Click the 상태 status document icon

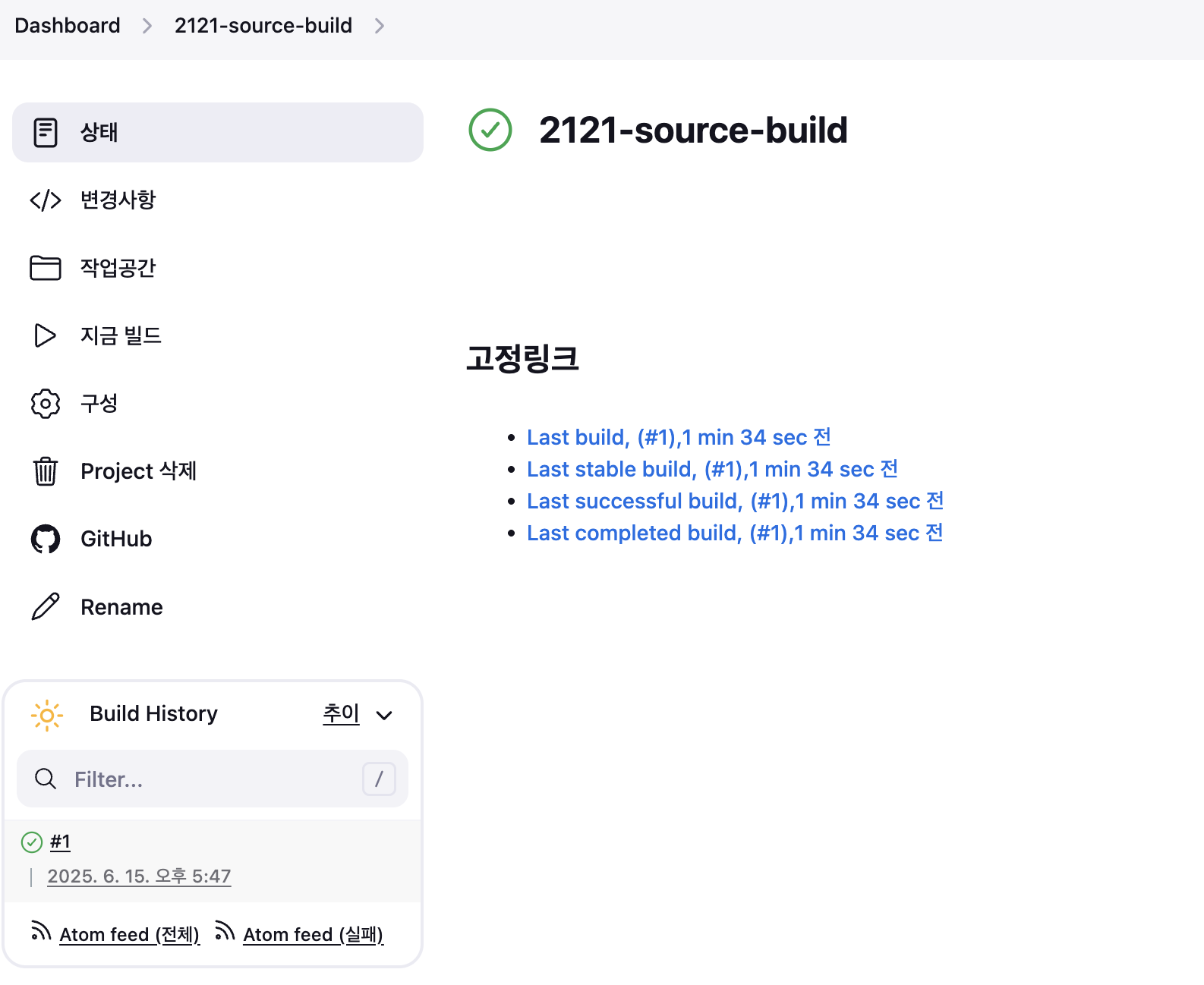(46, 133)
